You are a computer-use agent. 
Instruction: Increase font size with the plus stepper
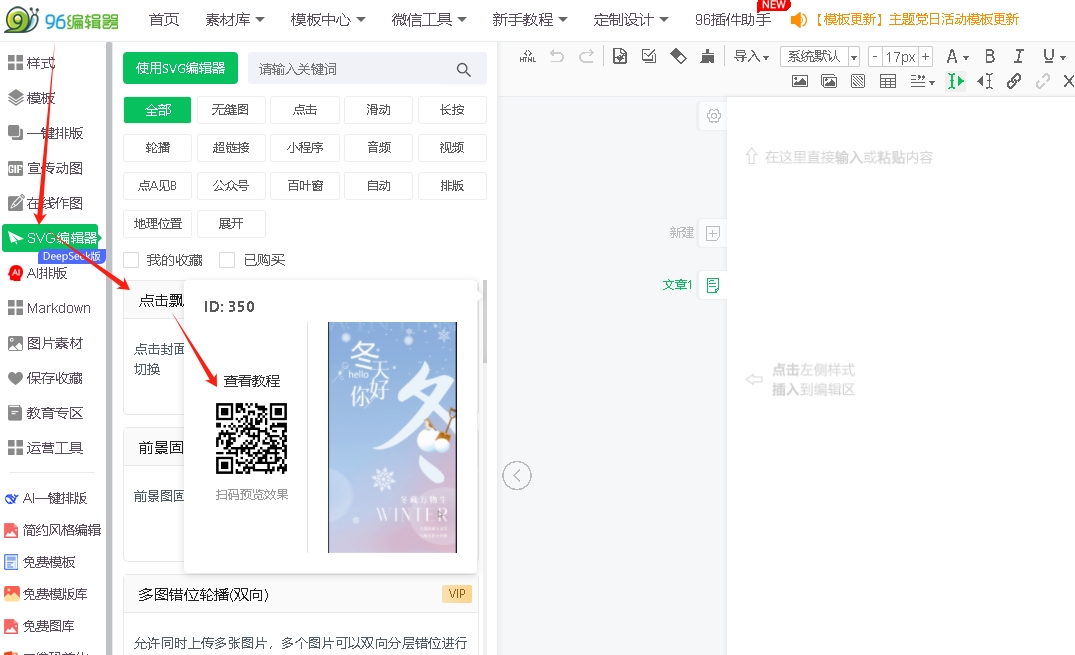925,57
